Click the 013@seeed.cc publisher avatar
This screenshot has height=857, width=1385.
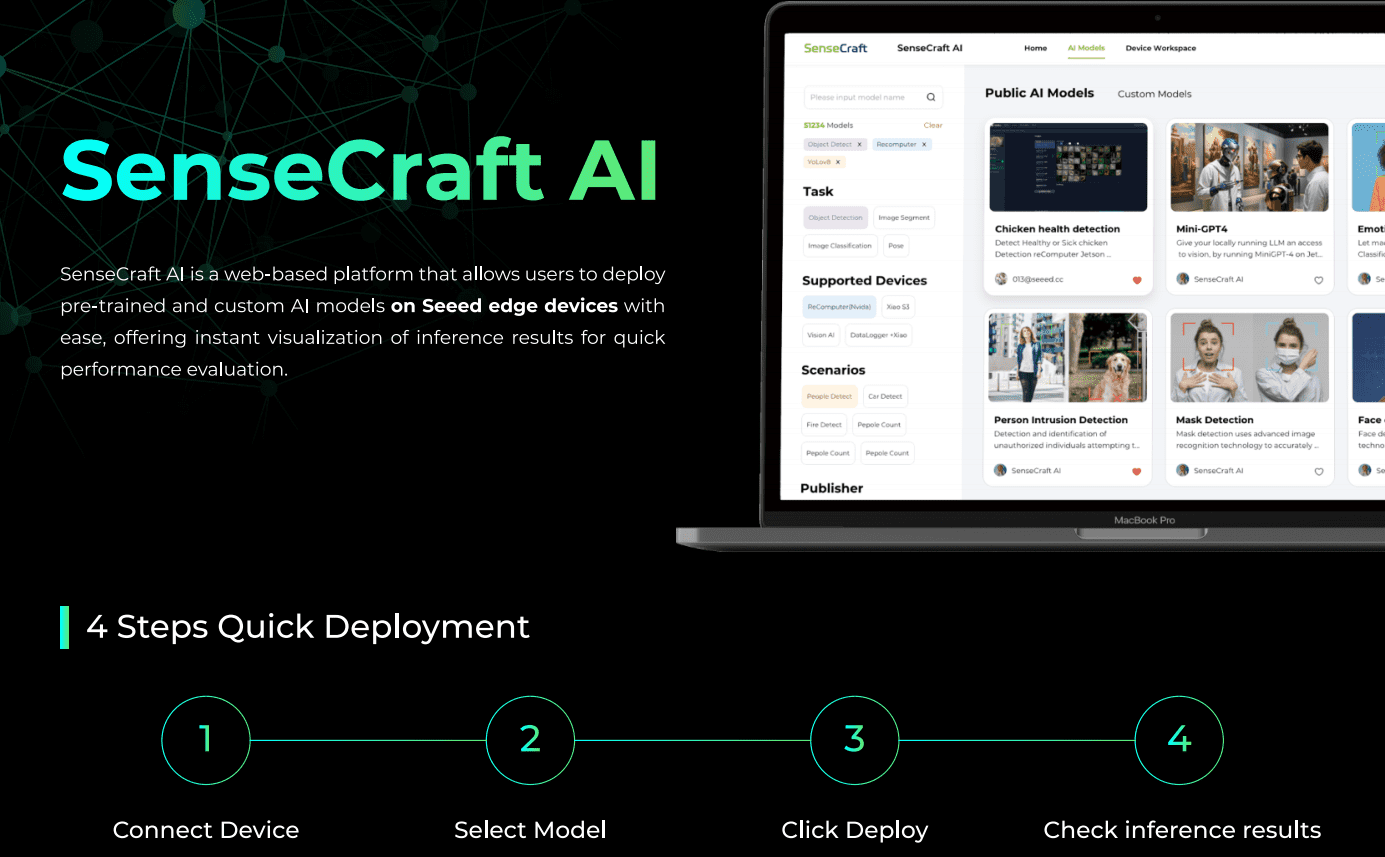coord(1001,278)
